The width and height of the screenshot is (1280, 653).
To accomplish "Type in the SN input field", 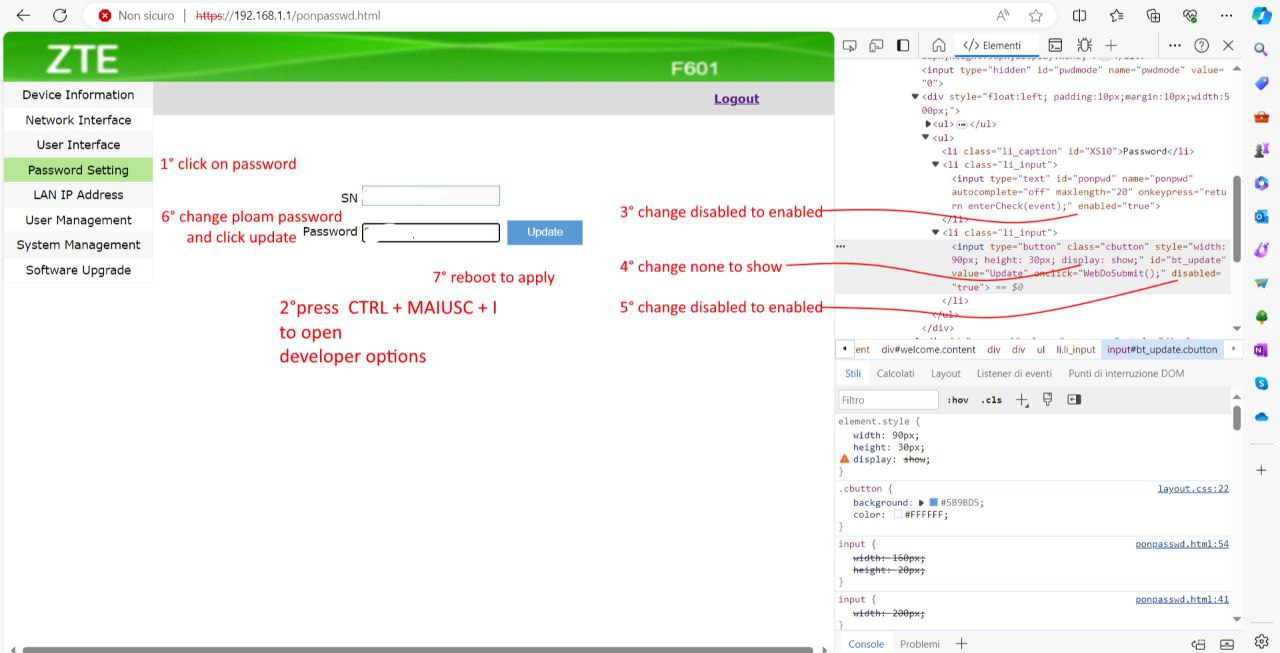I will (x=430, y=196).
